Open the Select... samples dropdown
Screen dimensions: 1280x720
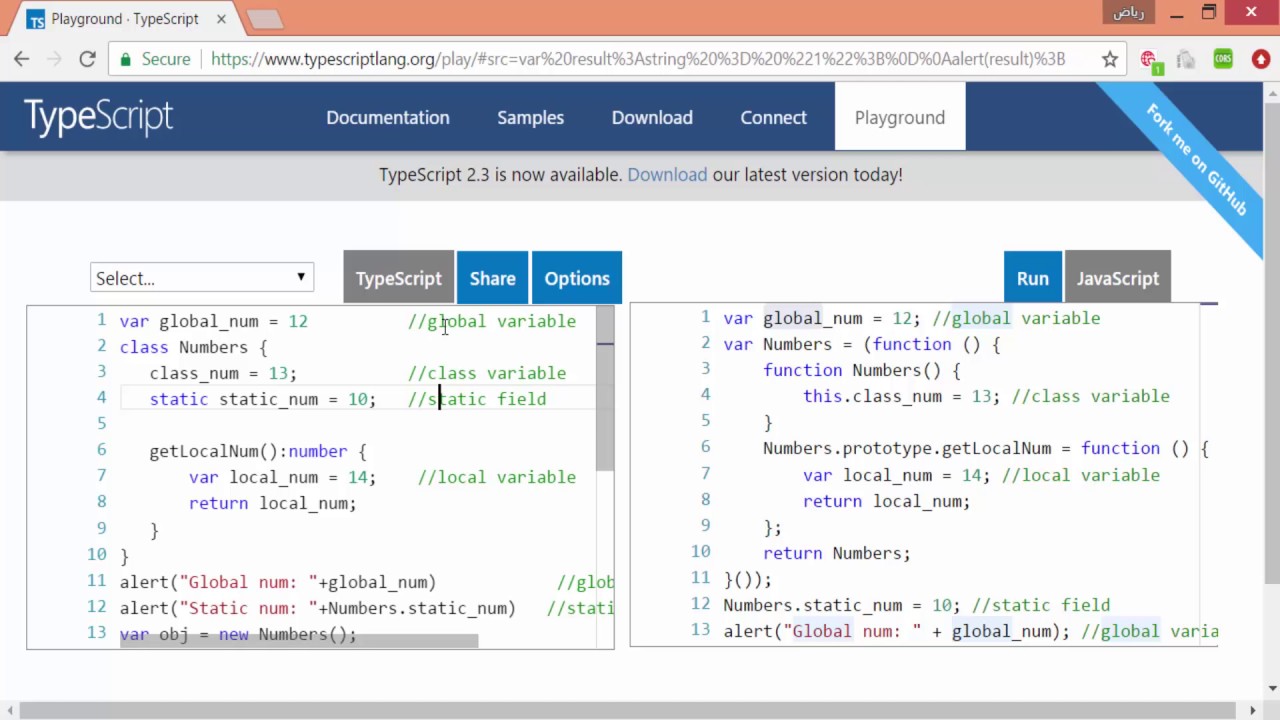pyautogui.click(x=202, y=278)
